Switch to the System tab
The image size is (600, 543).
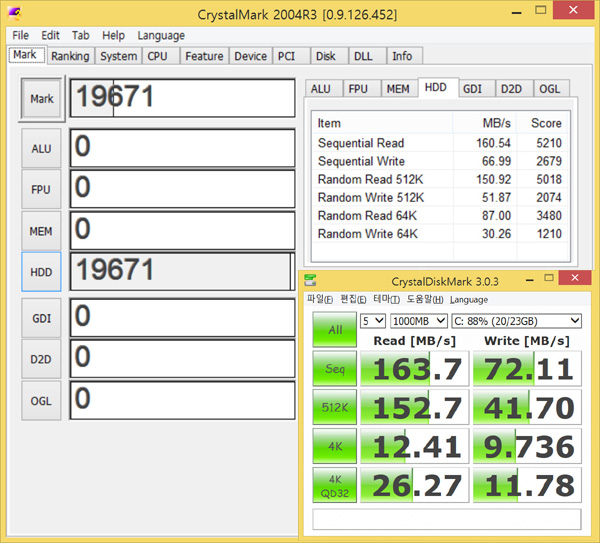click(x=119, y=56)
